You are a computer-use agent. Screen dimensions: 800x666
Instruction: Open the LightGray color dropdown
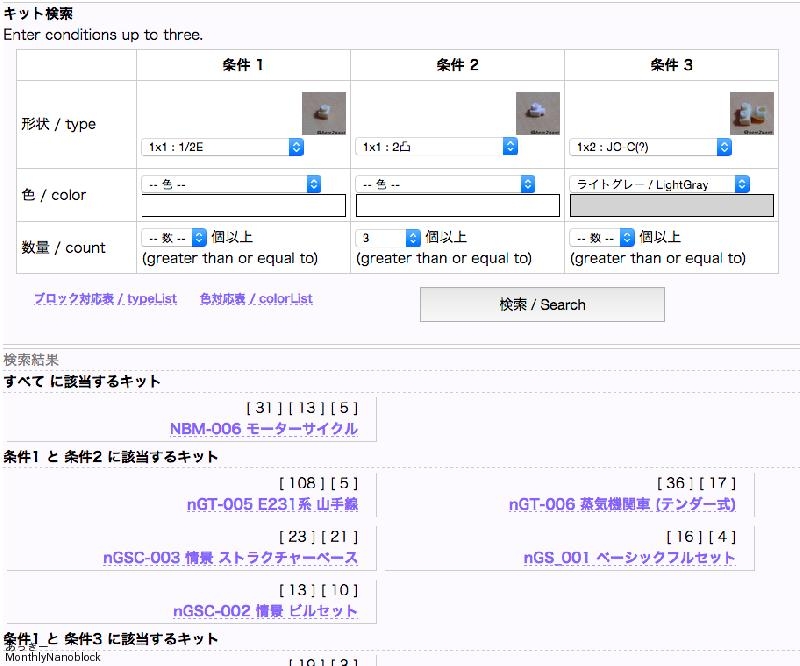click(x=659, y=184)
